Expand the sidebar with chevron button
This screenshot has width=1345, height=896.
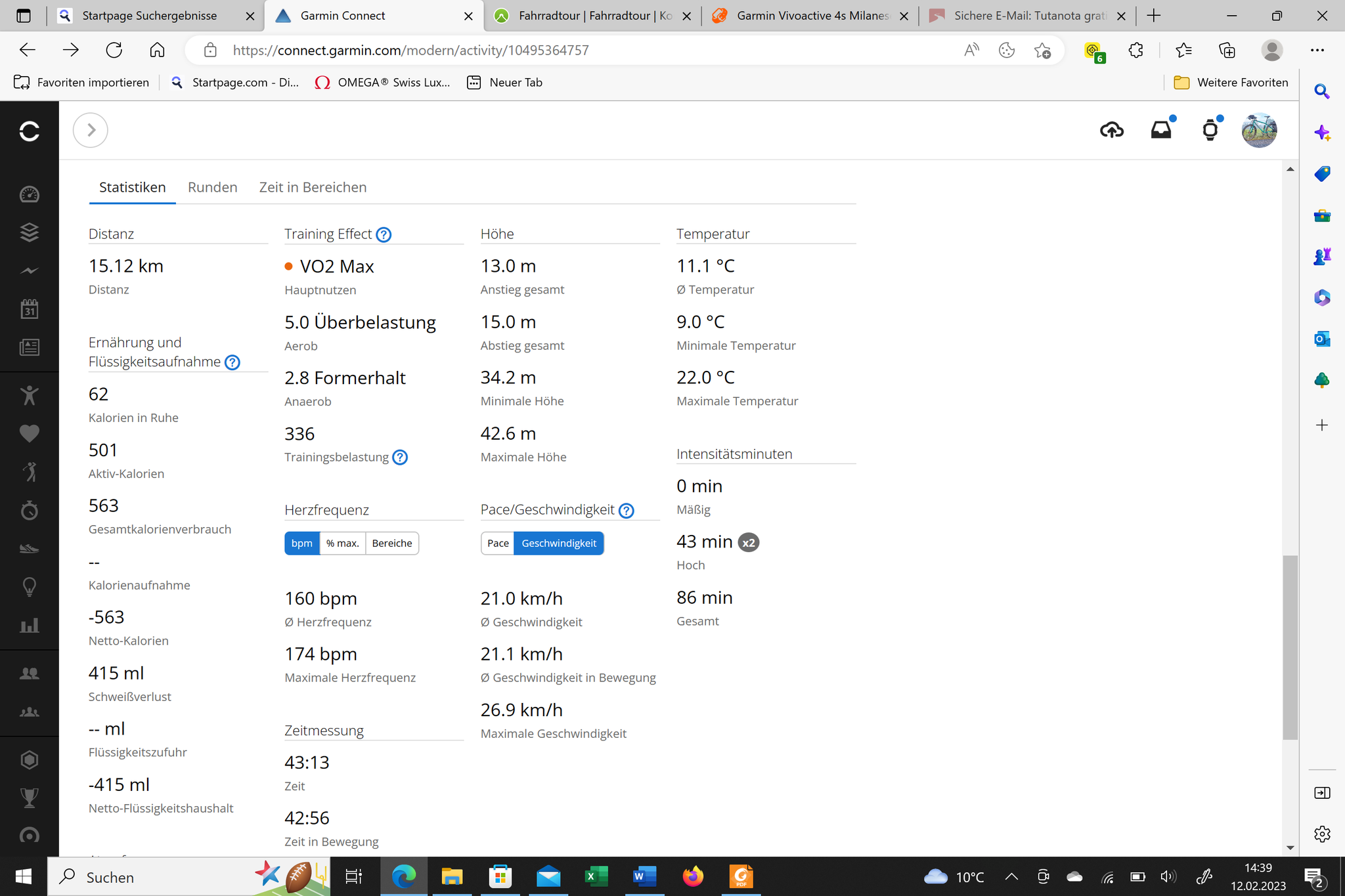pyautogui.click(x=91, y=130)
